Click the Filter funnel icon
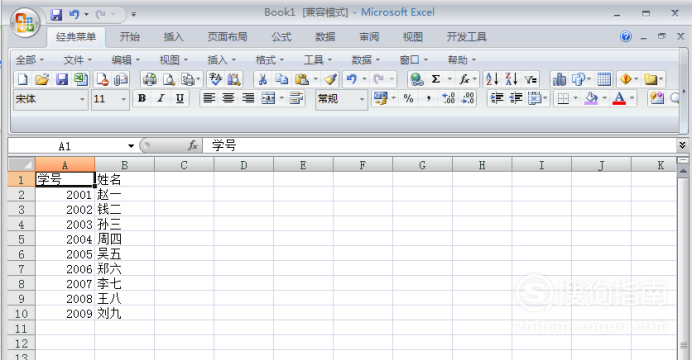Image resolution: width=692 pixels, height=360 pixels. pos(530,79)
